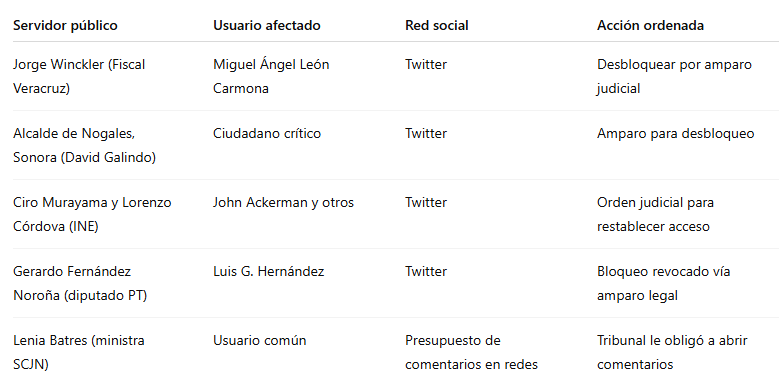Select the Gerardo Fernández Noroña cell
The height and width of the screenshot is (391, 779).
click(80, 283)
